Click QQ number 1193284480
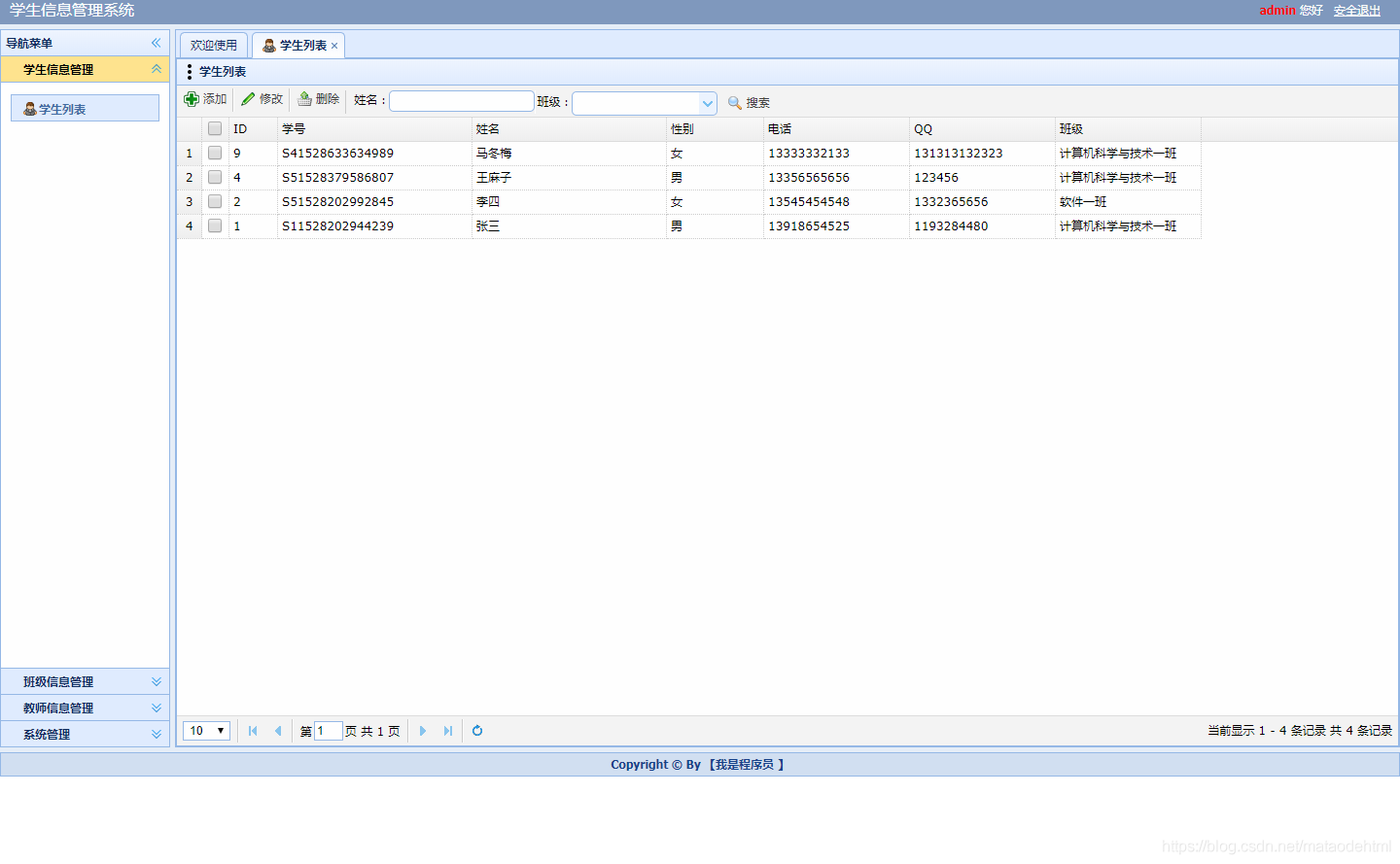 coord(951,225)
